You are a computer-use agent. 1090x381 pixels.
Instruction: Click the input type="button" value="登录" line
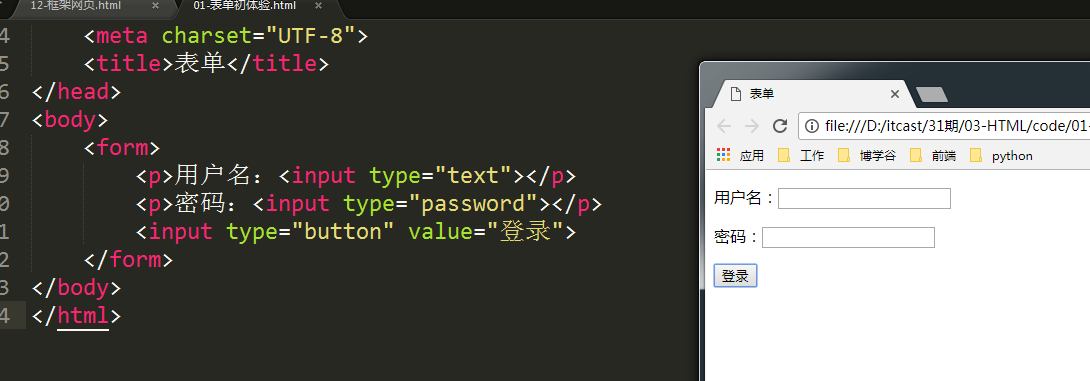point(356,232)
